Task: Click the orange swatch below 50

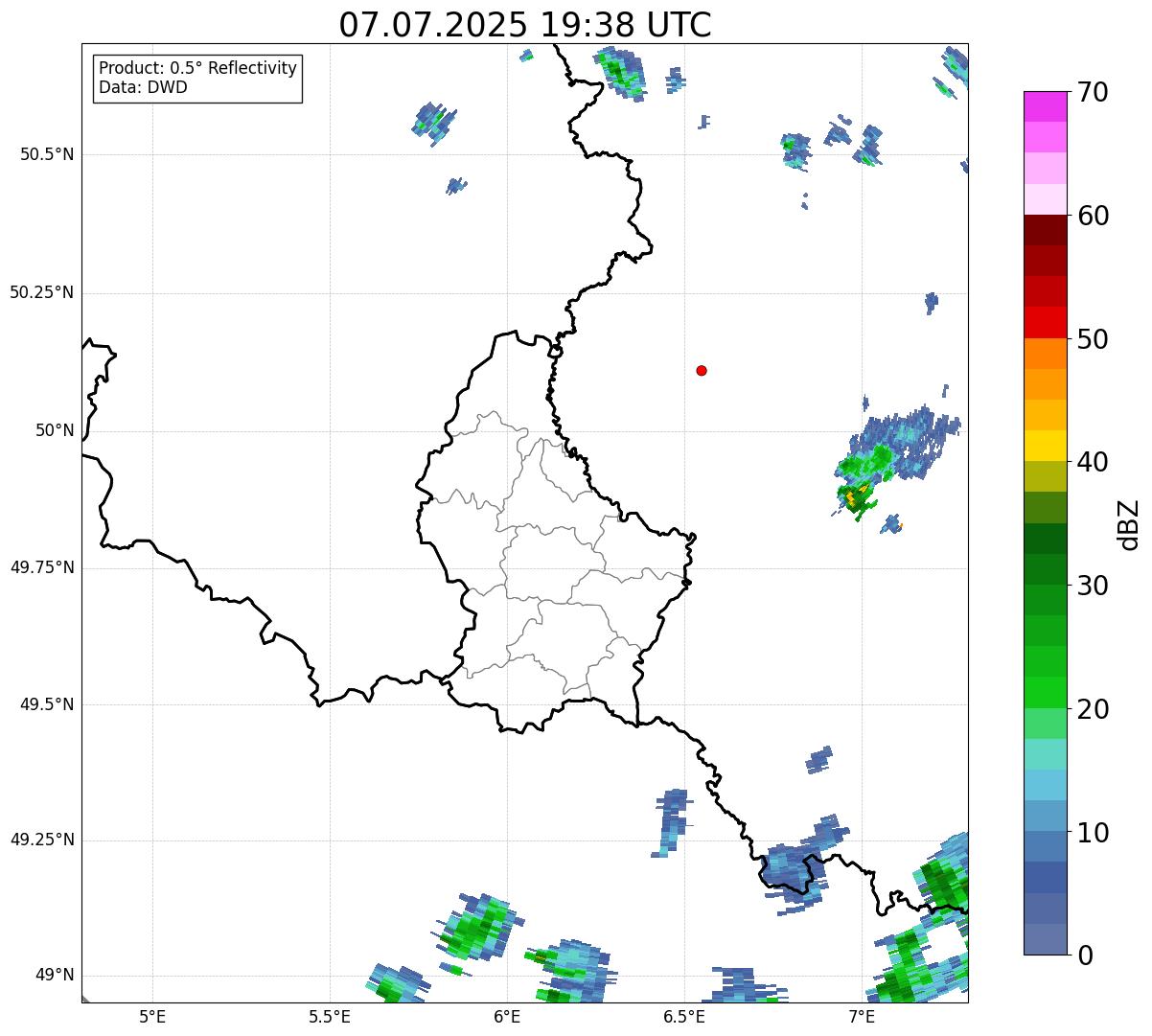Action: click(x=1046, y=354)
